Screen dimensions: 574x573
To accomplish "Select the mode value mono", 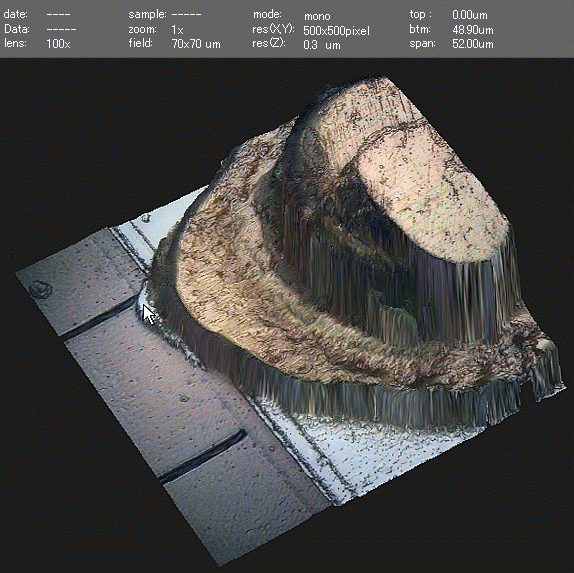I will (317, 16).
